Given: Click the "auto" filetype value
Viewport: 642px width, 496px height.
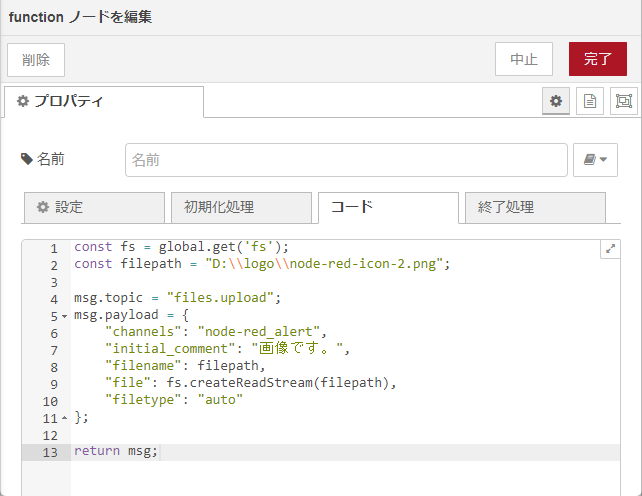Looking at the screenshot, I should (x=220, y=400).
